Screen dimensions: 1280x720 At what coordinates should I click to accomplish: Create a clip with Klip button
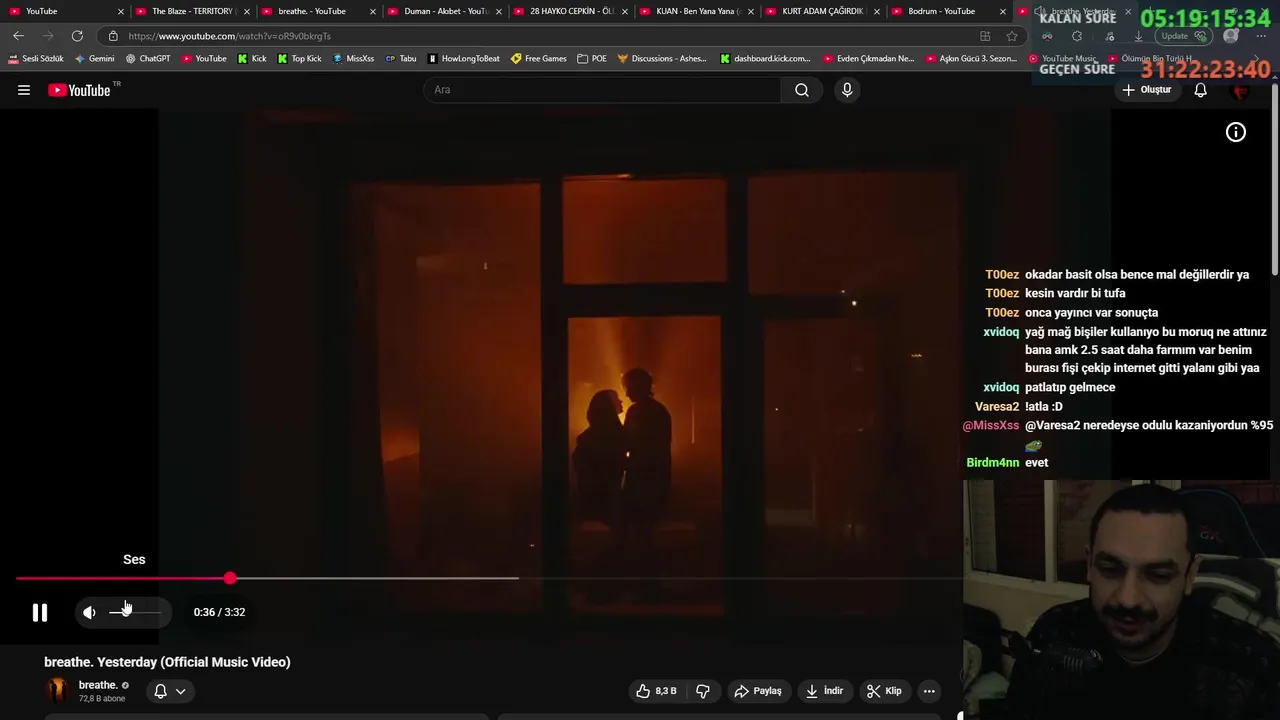[884, 691]
